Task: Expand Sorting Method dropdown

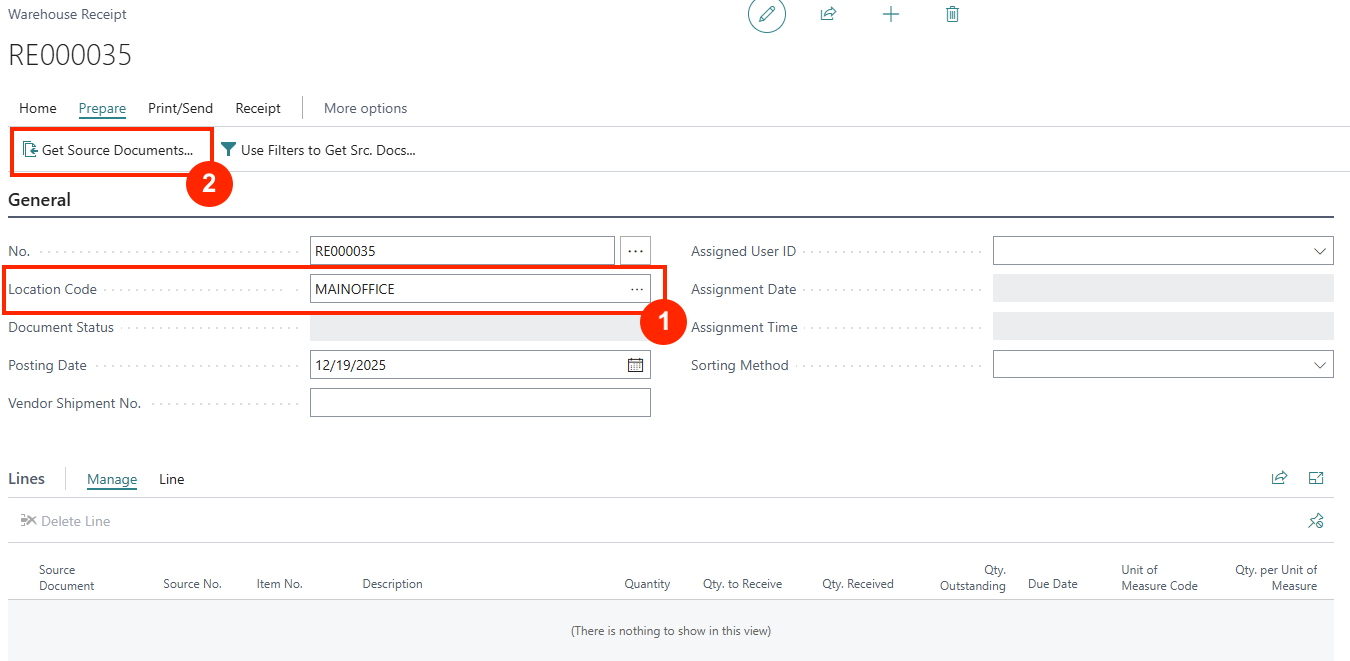Action: (x=1318, y=365)
